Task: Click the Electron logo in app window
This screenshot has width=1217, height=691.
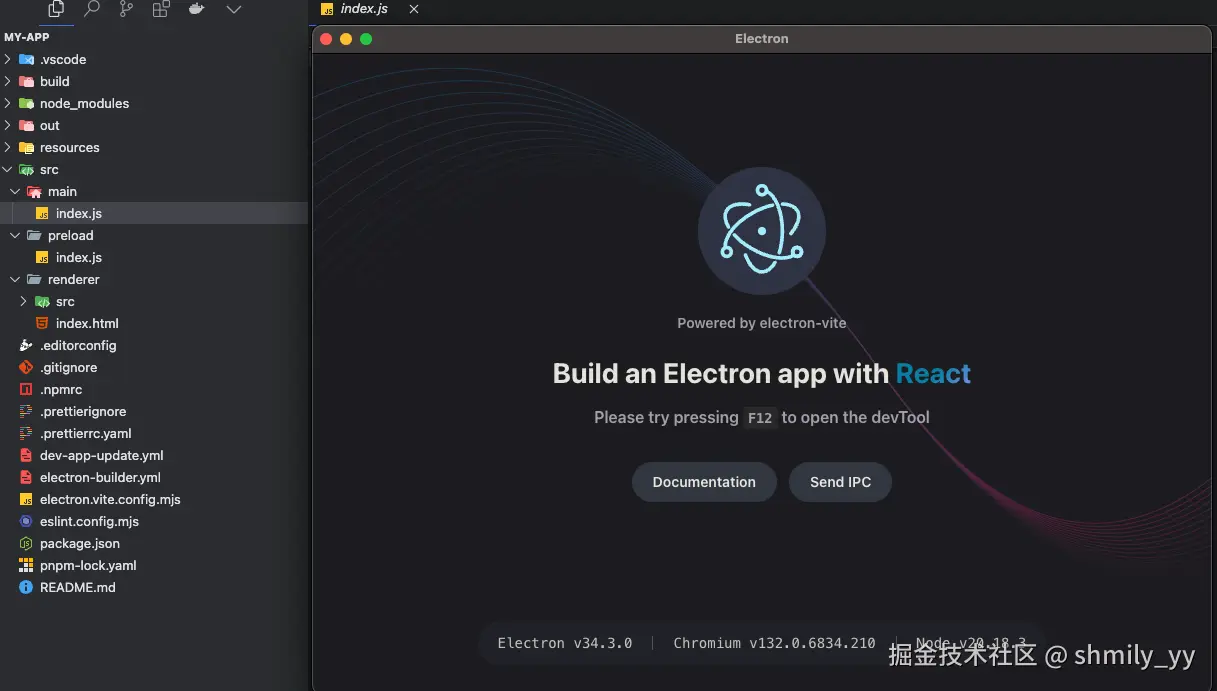Action: 762,231
